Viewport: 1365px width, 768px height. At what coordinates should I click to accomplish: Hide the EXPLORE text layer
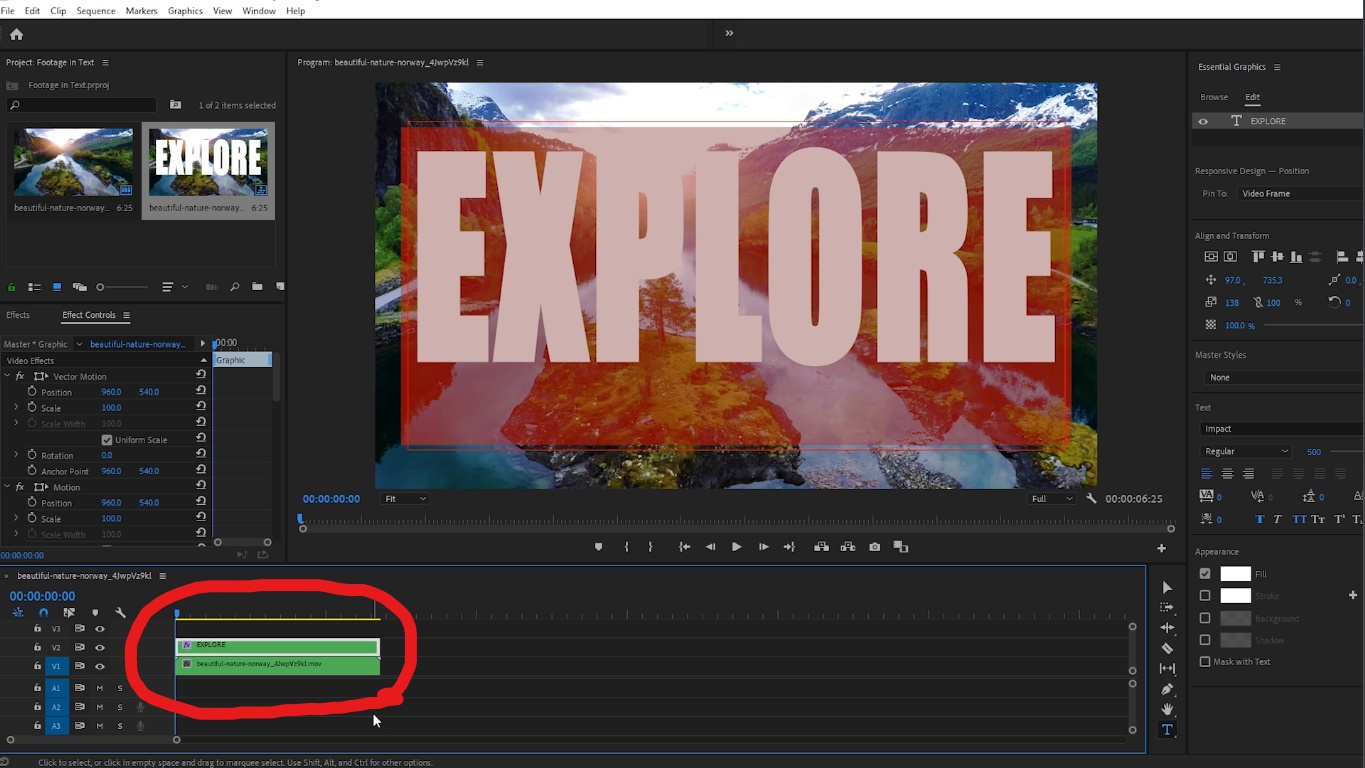[x=1203, y=121]
